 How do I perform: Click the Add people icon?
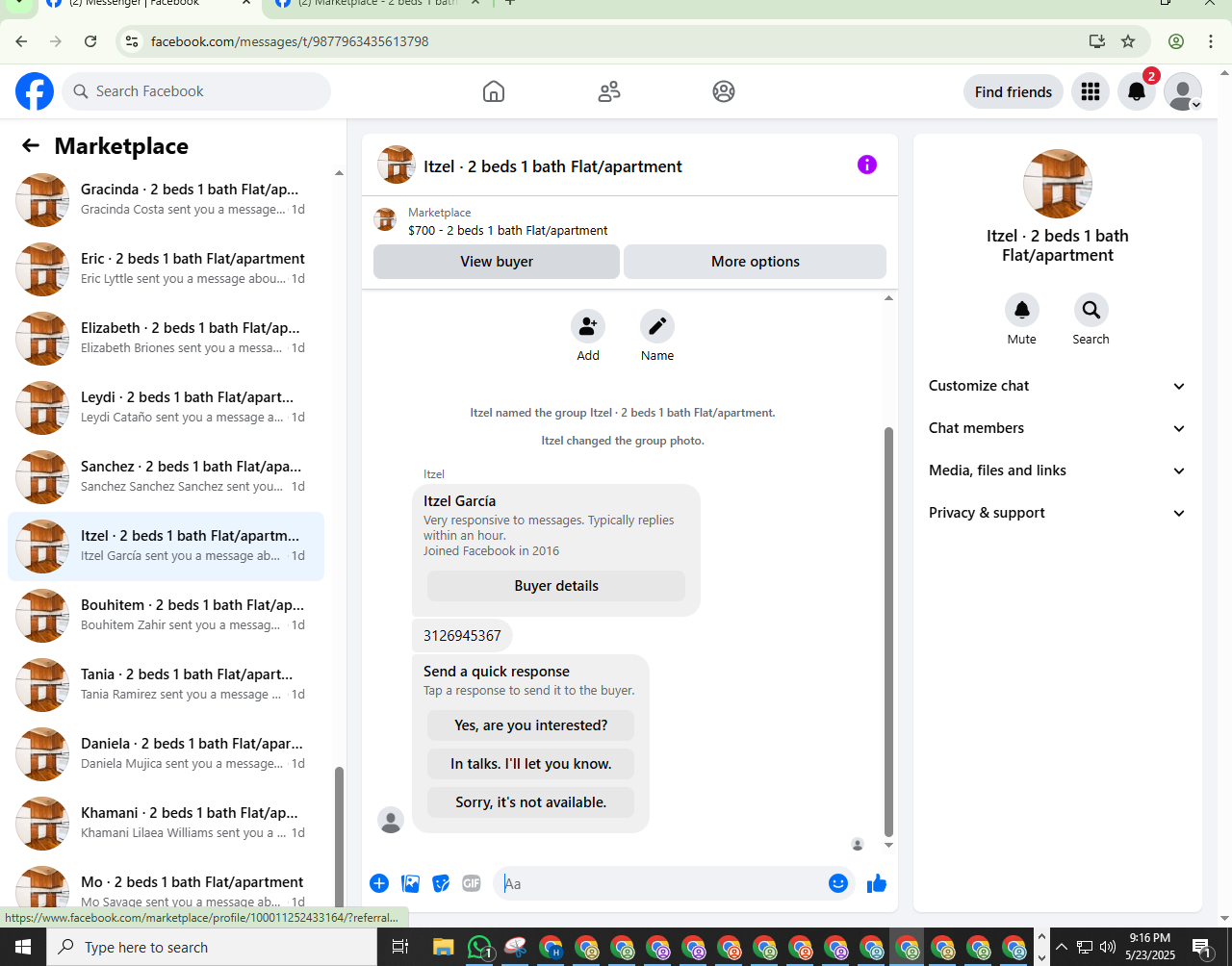(x=588, y=327)
